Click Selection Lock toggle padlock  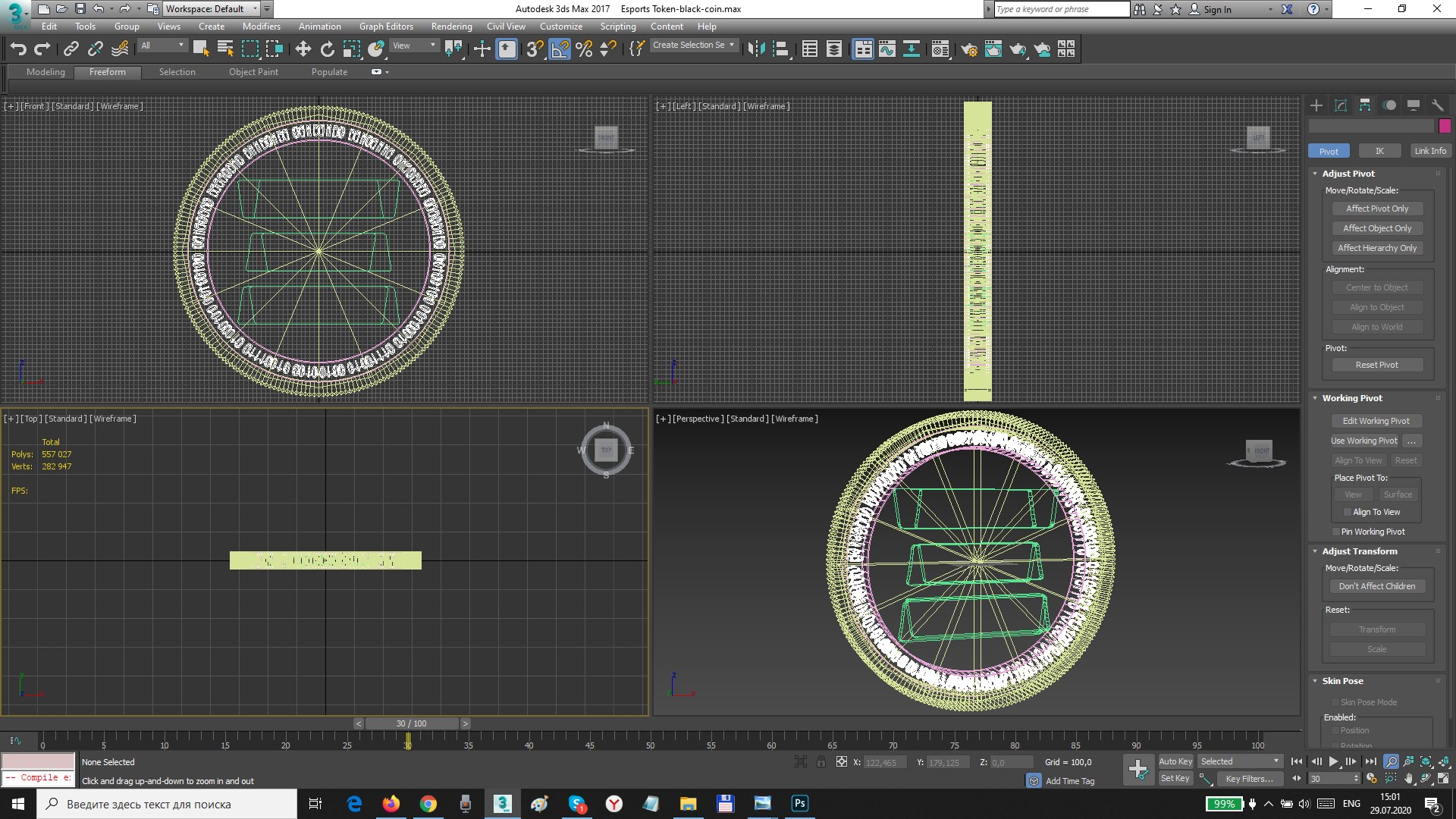pos(821,762)
